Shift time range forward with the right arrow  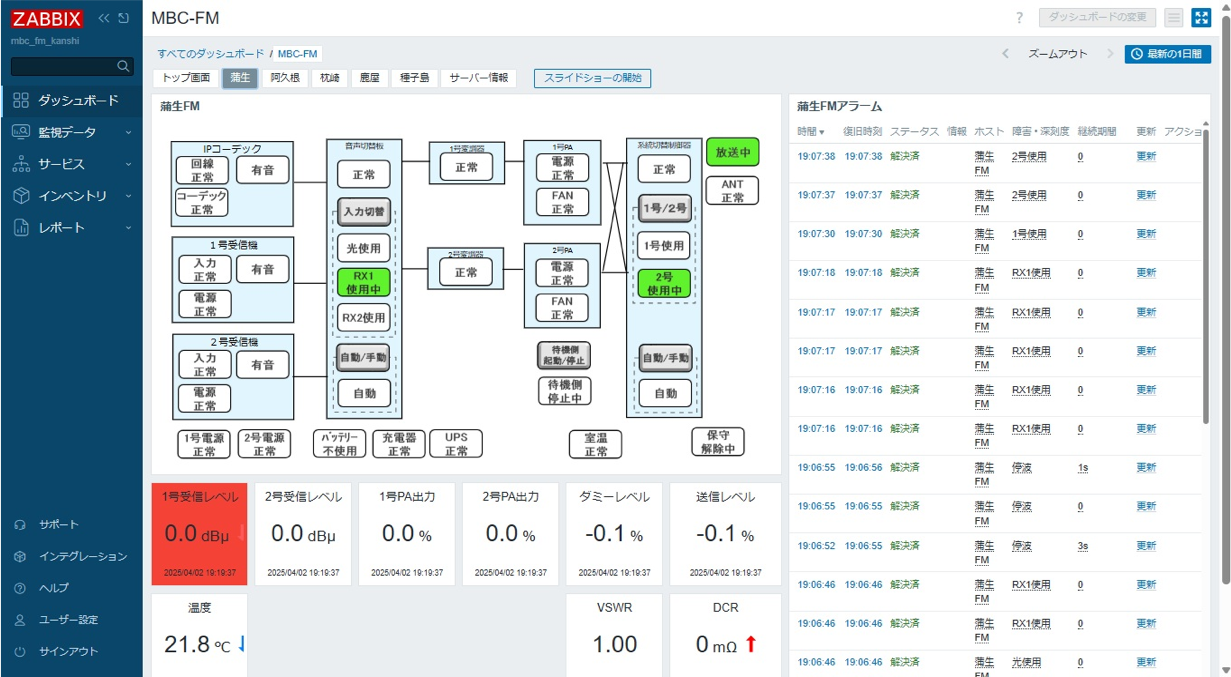pyautogui.click(x=1110, y=54)
